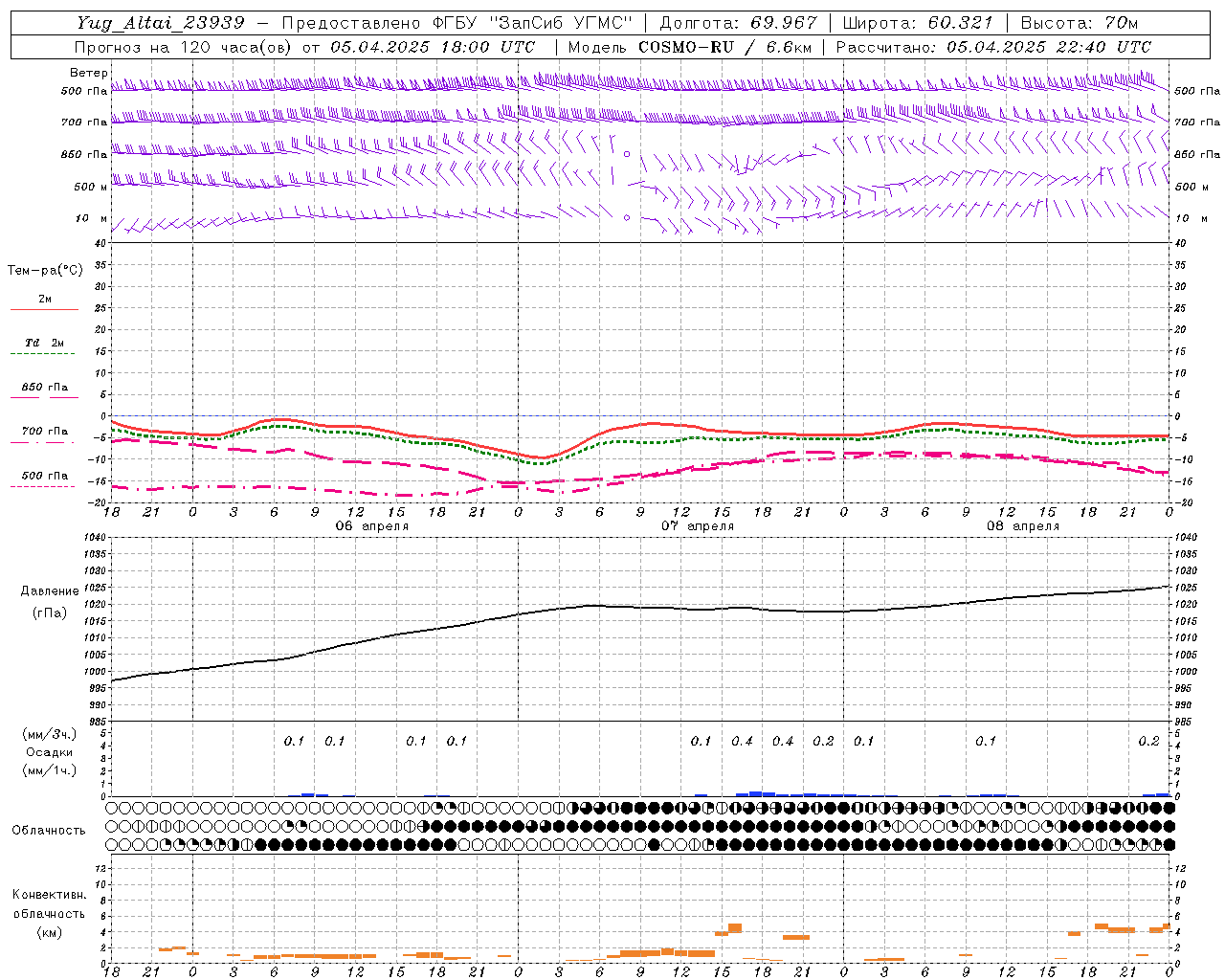This screenshot has height=980, width=1225.
Task: Click the Ветер panel label
Action: (89, 73)
